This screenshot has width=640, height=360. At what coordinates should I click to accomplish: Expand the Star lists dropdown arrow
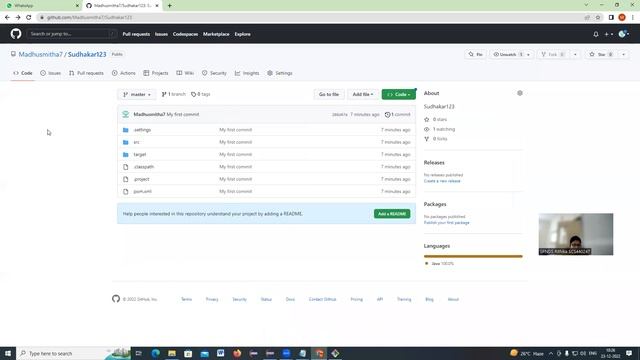[x=623, y=54]
